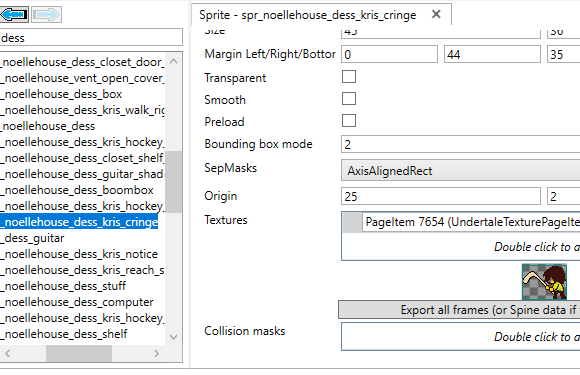Click the Bounding box mode field
580x375 pixels.
click(461, 144)
